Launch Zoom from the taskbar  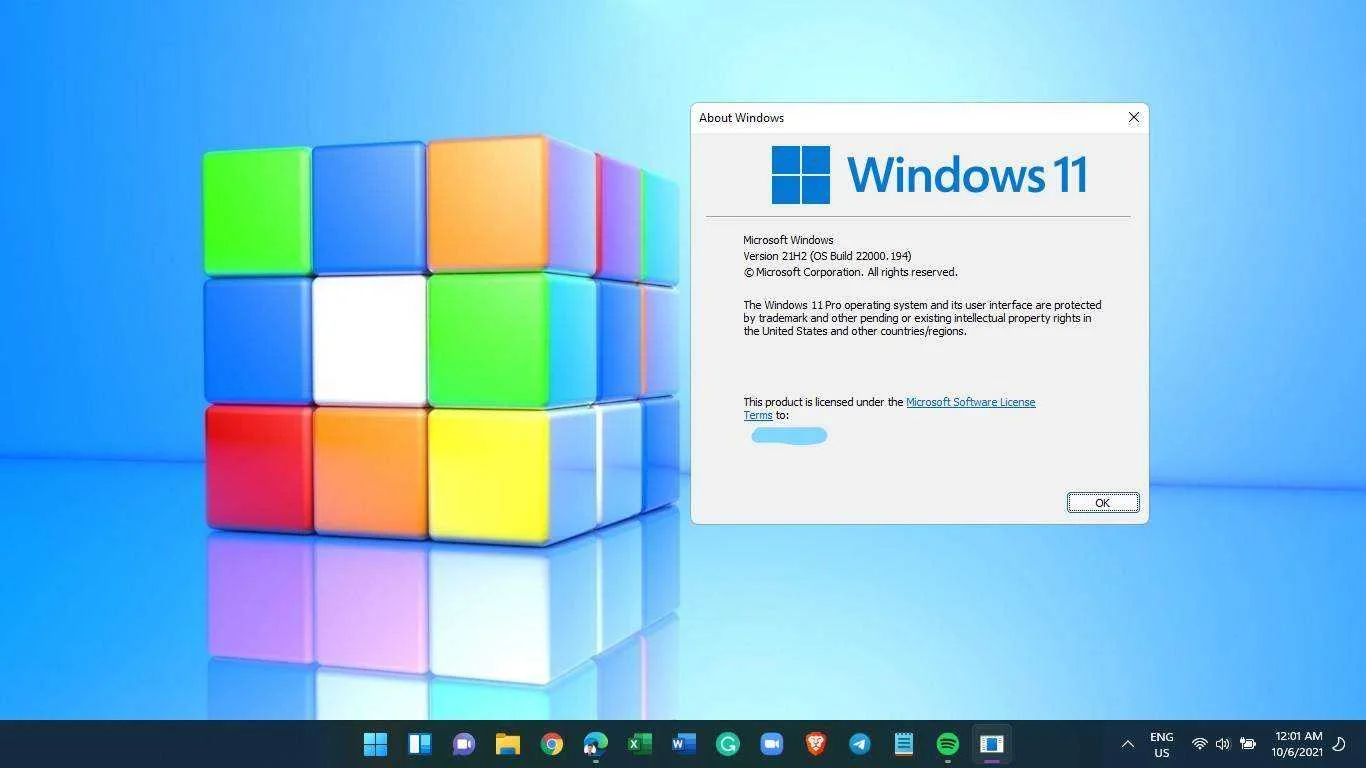(x=771, y=744)
